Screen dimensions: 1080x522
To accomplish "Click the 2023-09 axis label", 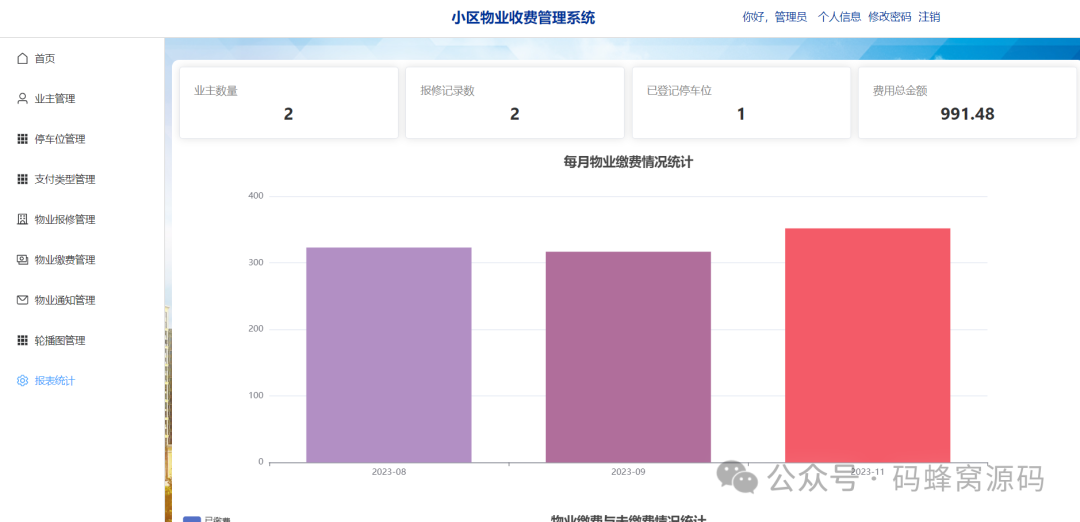I will point(628,472).
